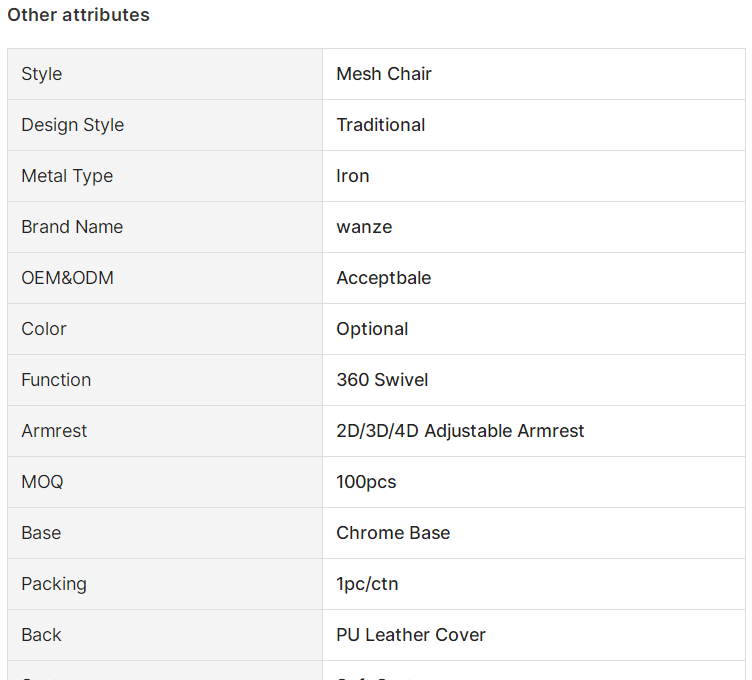752x680 pixels.
Task: Select the Design Style label
Action: tap(72, 125)
